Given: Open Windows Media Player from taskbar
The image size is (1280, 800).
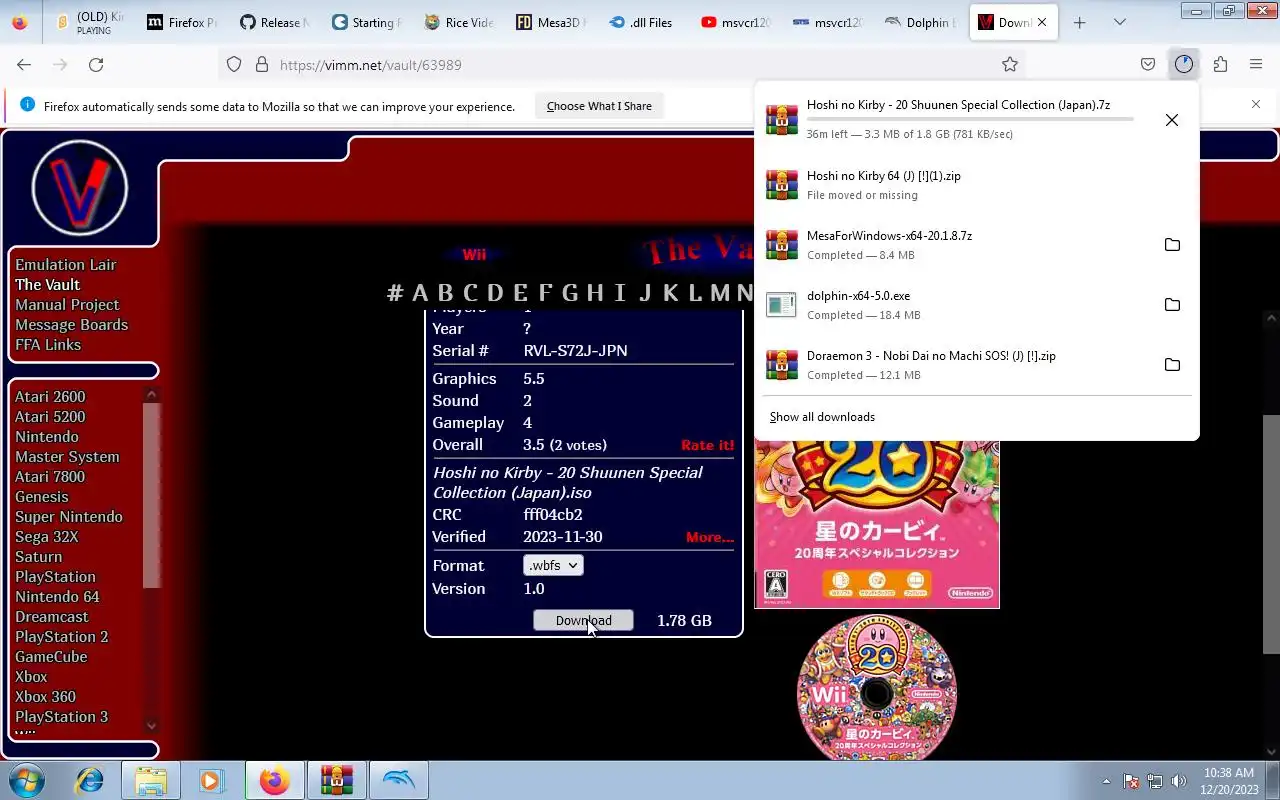Looking at the screenshot, I should (x=211, y=780).
